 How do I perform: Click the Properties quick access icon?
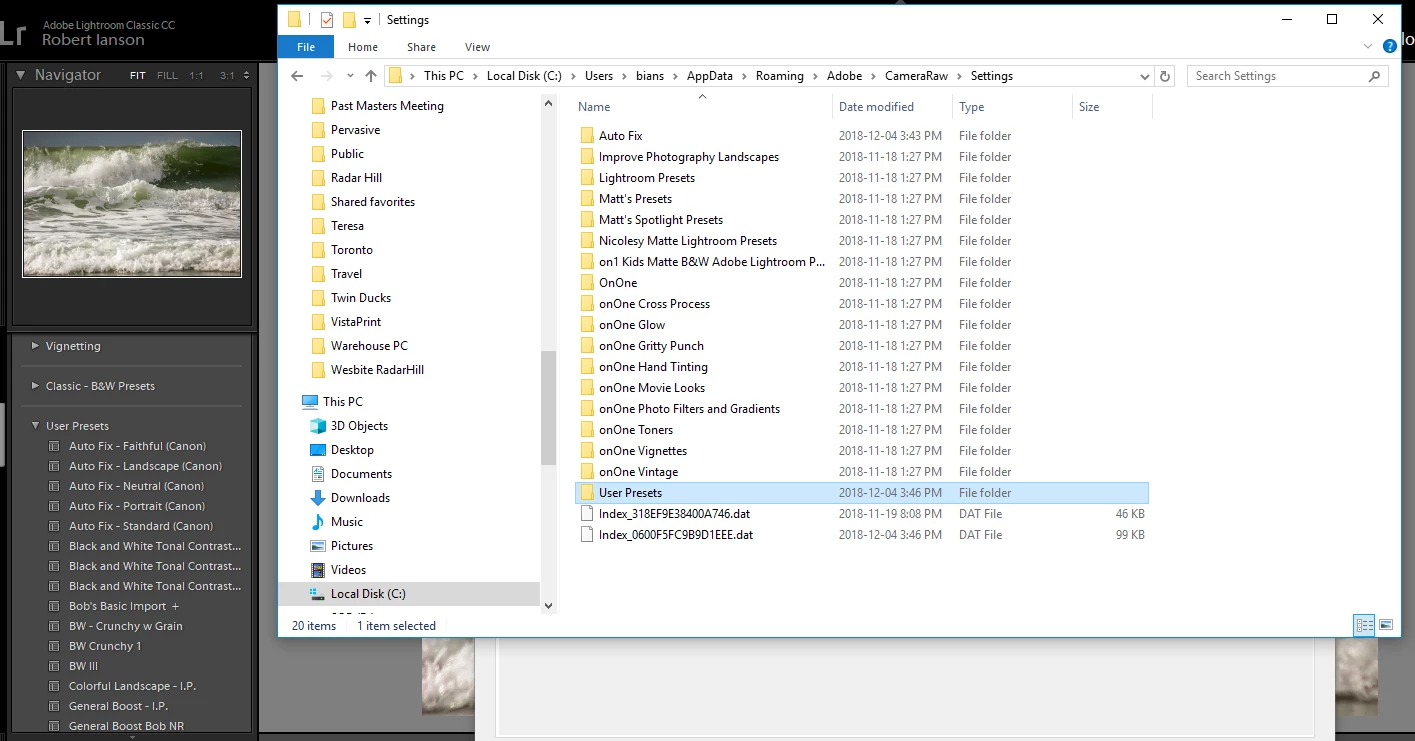click(x=326, y=19)
